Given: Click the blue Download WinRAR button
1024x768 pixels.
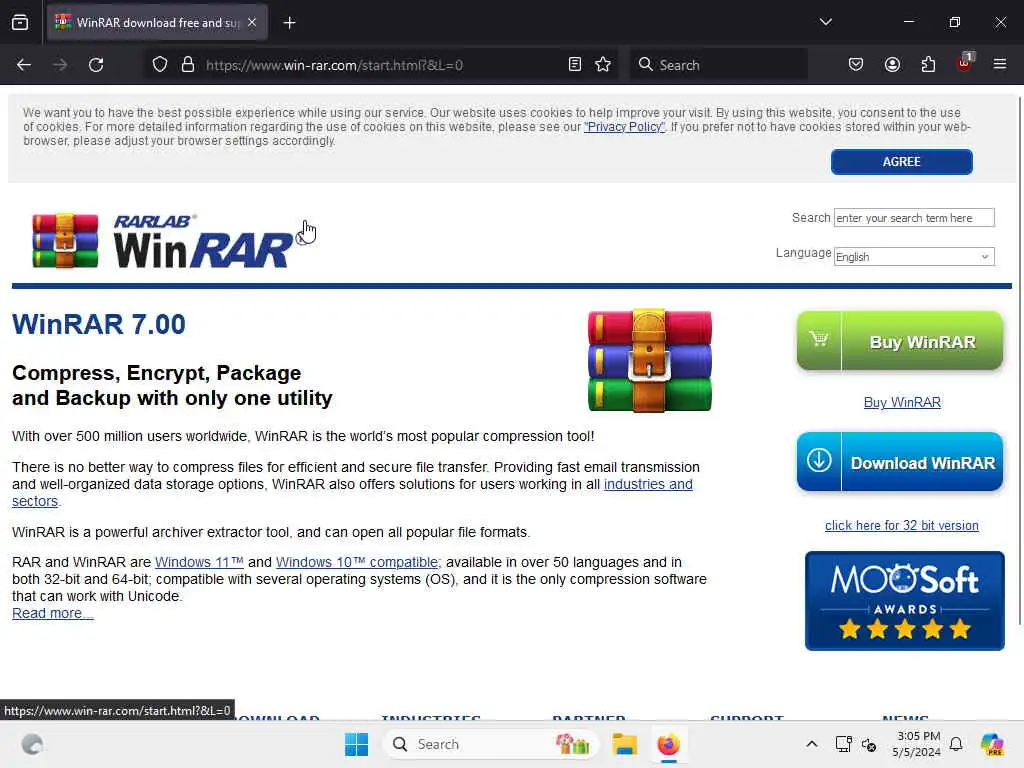Looking at the screenshot, I should point(899,462).
